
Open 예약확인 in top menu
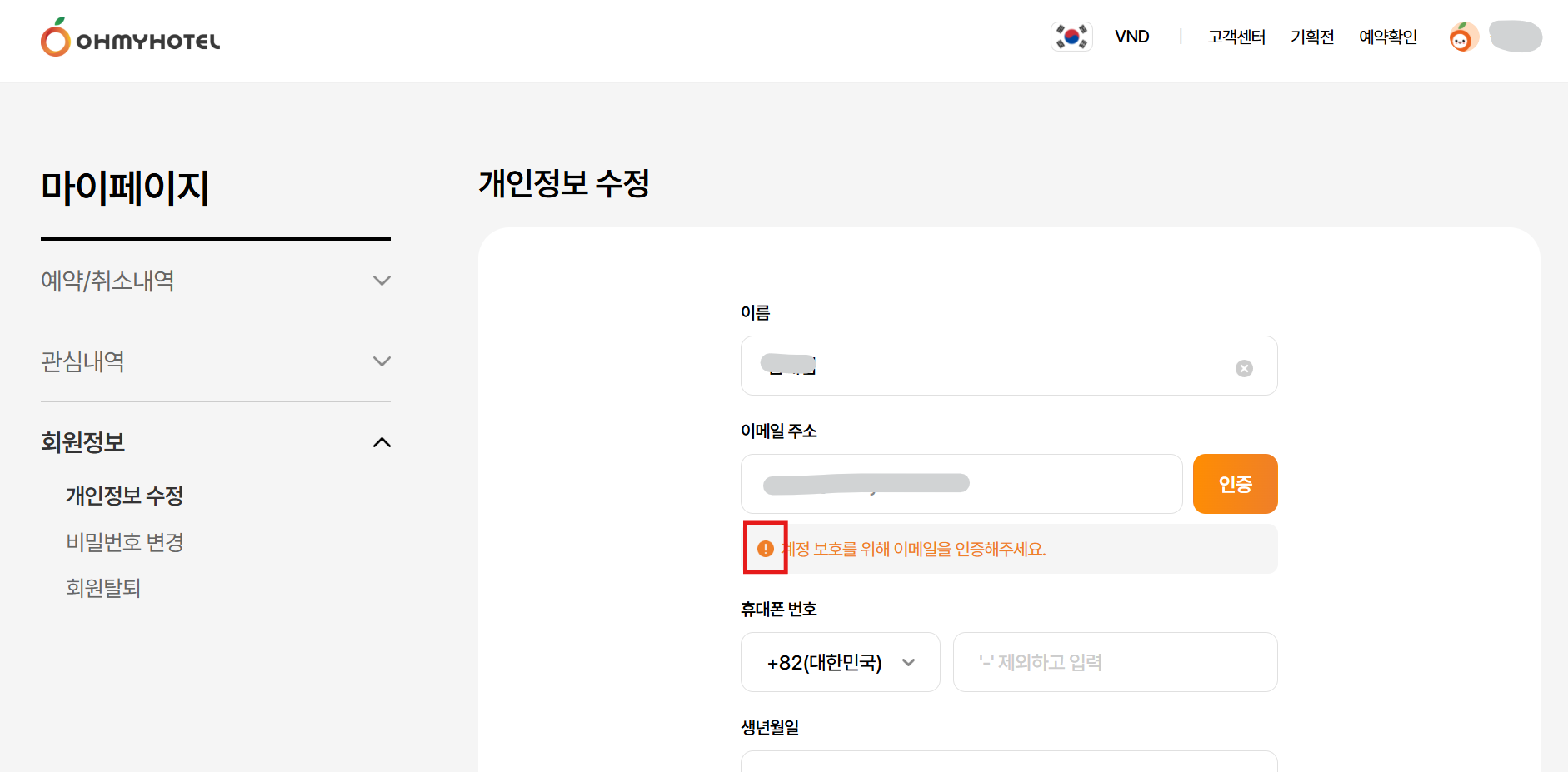coord(1388,37)
